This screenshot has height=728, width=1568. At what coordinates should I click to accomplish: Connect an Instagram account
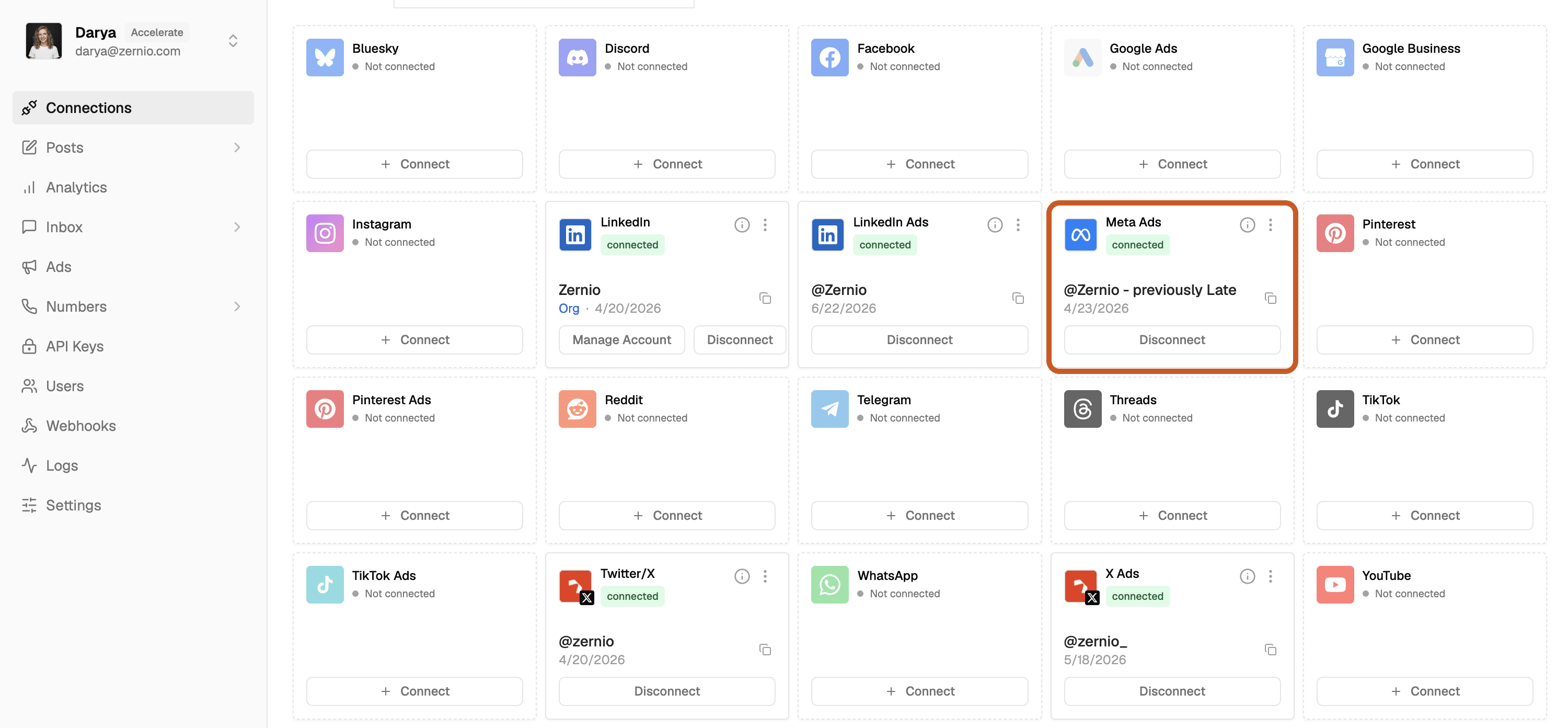[414, 340]
